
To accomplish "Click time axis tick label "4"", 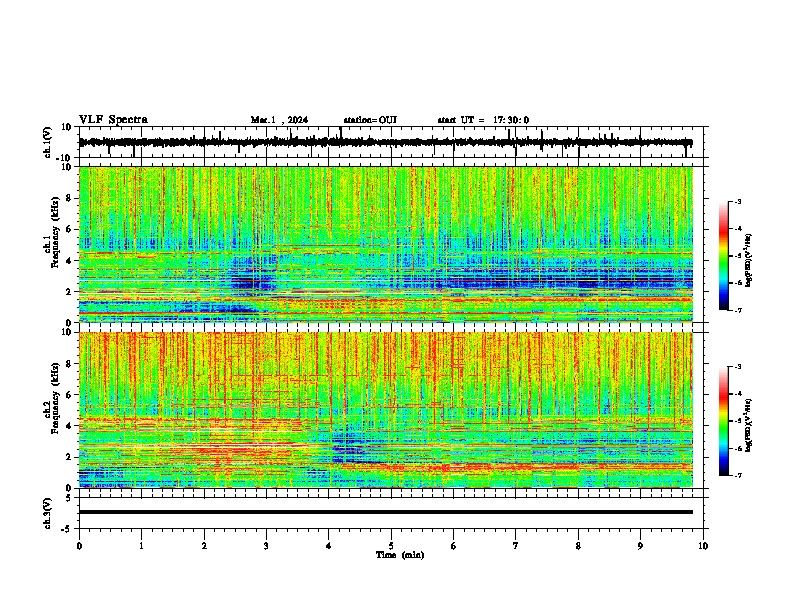I will click(329, 546).
